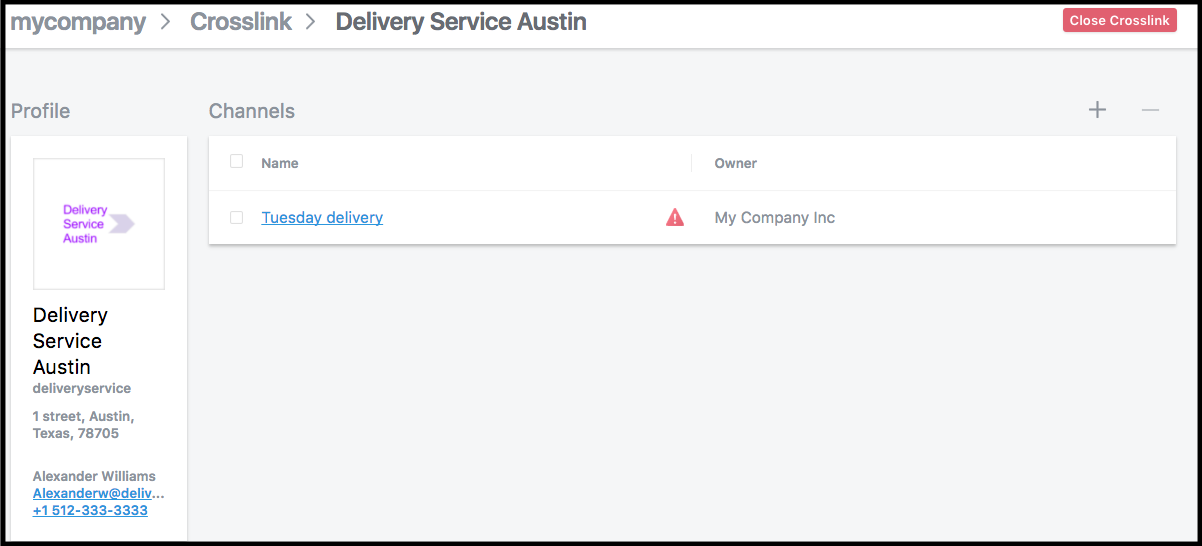Screen dimensions: 1202x546
Task: Click the Channels section heading
Action: tap(252, 111)
